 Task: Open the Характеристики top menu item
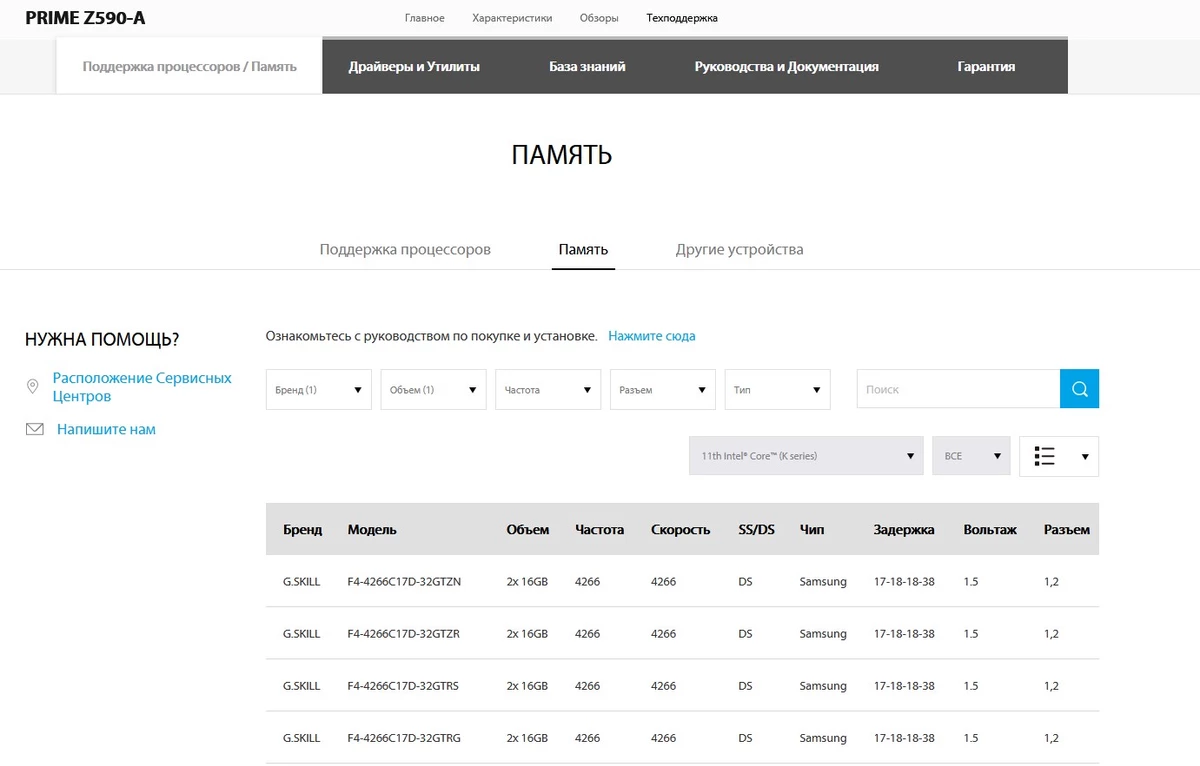pyautogui.click(x=512, y=18)
